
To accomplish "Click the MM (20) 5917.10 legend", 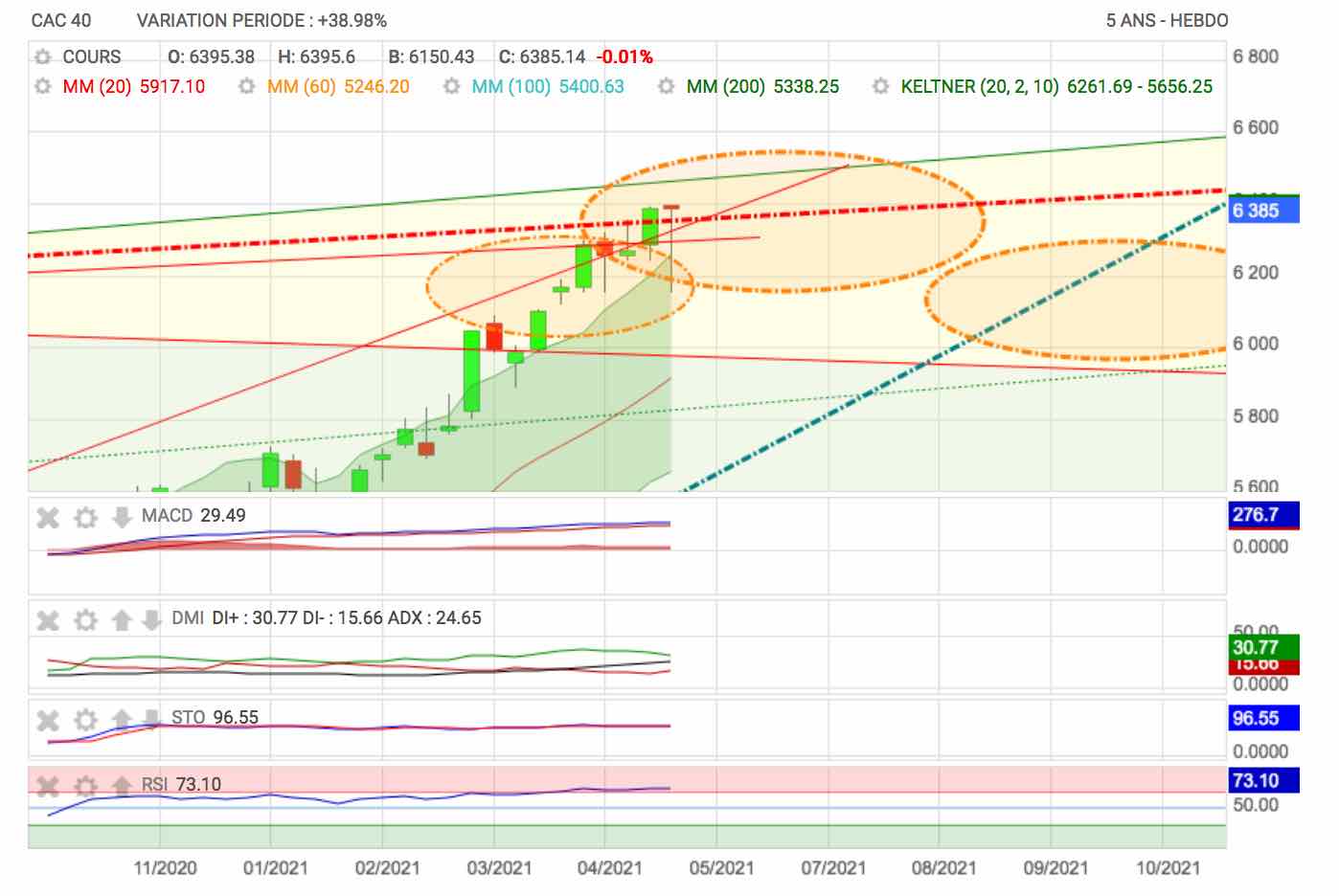I will click(134, 87).
